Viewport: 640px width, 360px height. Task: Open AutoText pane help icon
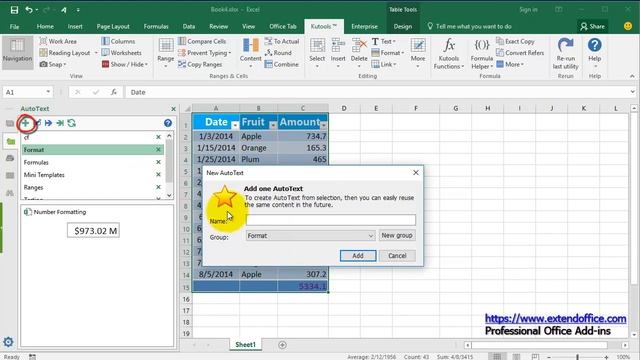coord(168,123)
